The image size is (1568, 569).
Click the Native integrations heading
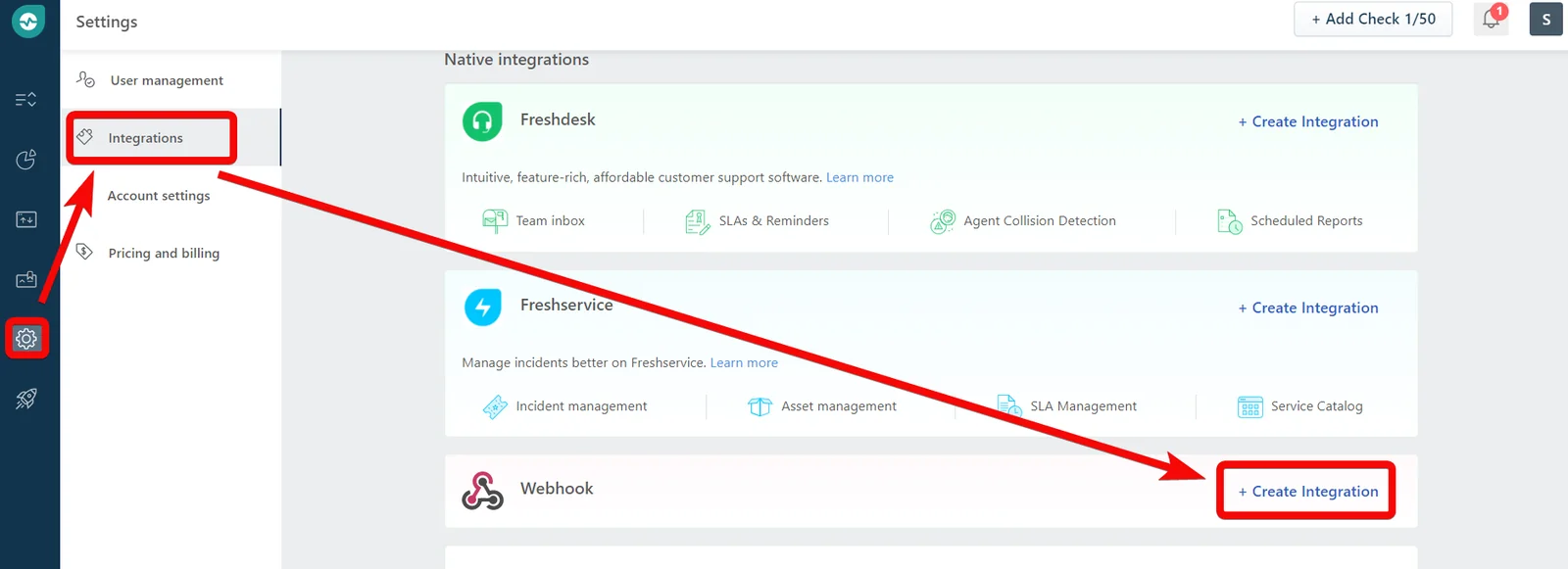pyautogui.click(x=516, y=60)
